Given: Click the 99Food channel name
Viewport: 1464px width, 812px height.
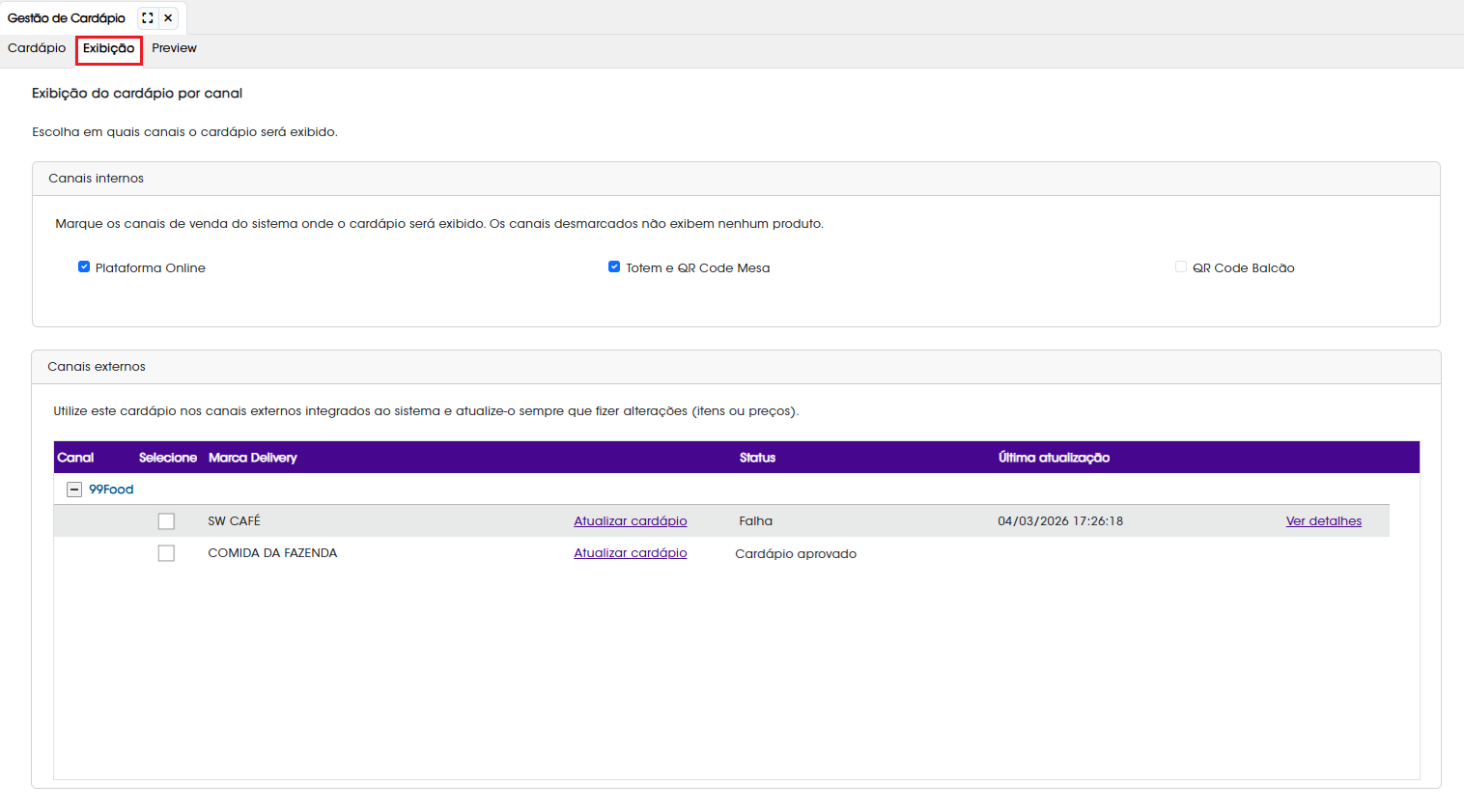Looking at the screenshot, I should pos(111,490).
